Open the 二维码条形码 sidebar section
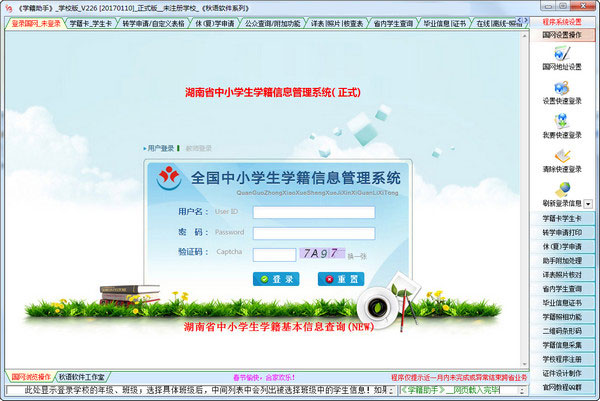The image size is (600, 401). tap(562, 331)
